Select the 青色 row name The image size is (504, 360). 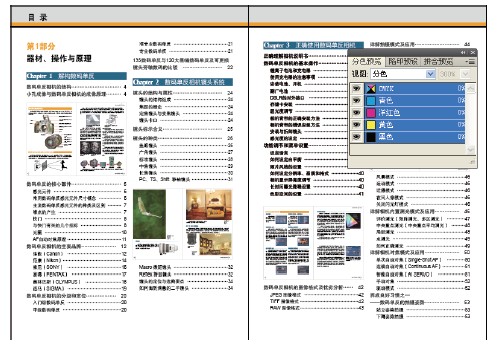click(x=386, y=100)
